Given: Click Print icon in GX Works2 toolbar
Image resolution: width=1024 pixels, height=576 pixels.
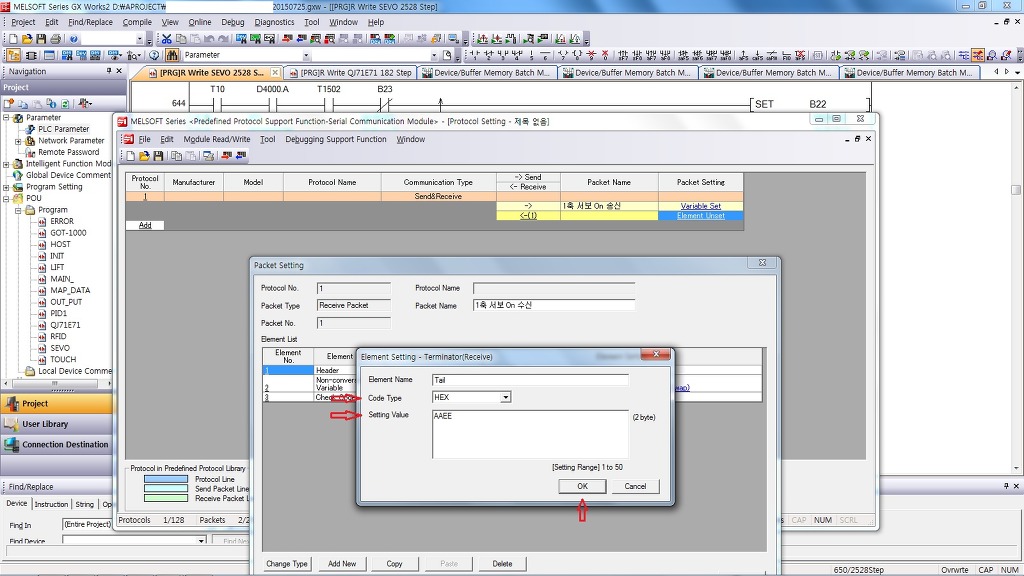Looking at the screenshot, I should click(x=55, y=39).
